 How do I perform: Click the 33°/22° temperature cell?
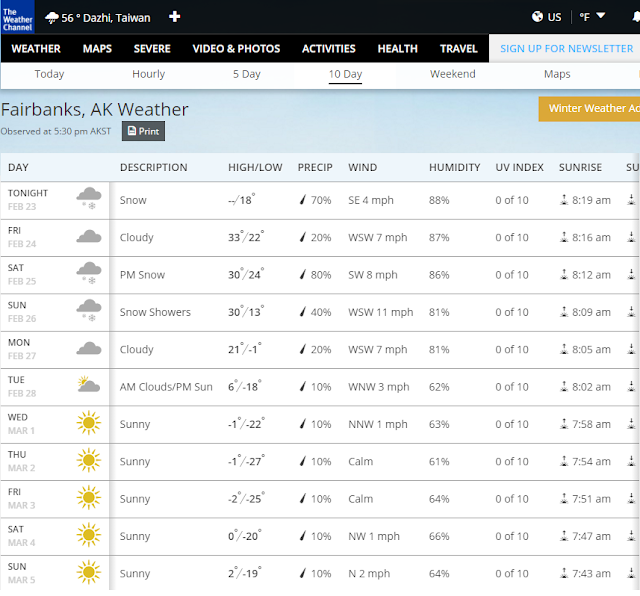(246, 236)
